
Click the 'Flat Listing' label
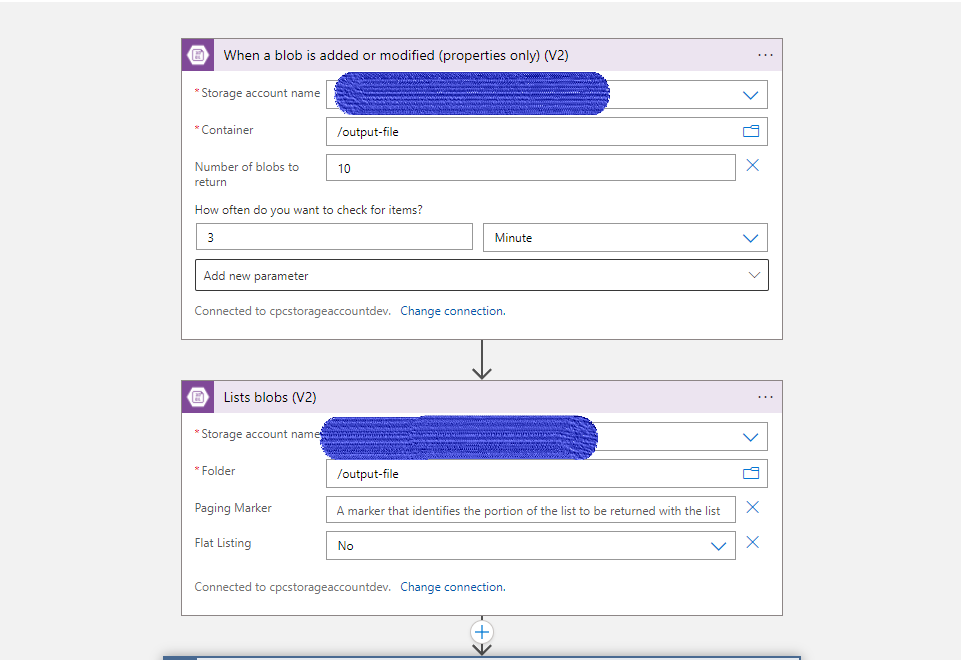[223, 543]
